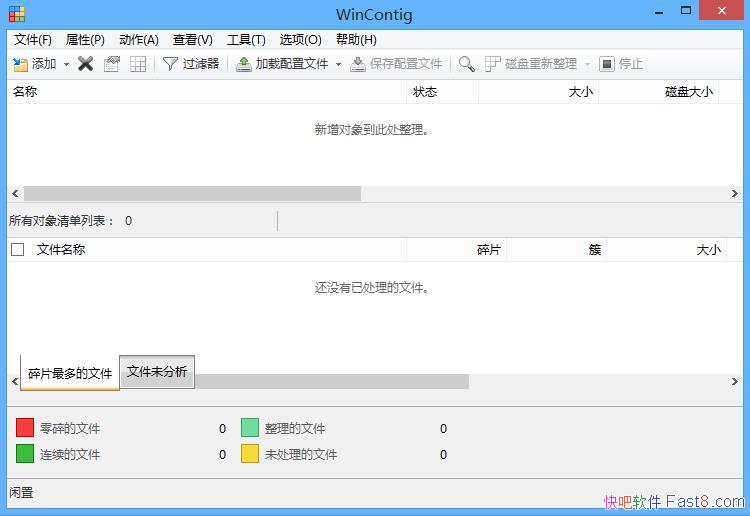The width and height of the screenshot is (750, 516).
Task: Click the dark green 连续的文件 color swatch
Action: coord(25,454)
